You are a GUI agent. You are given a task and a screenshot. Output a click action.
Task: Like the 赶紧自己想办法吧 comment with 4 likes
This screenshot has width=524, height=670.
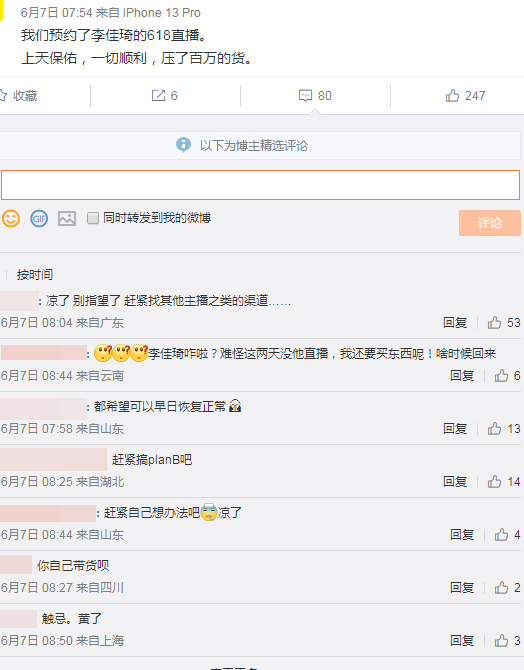coord(501,535)
